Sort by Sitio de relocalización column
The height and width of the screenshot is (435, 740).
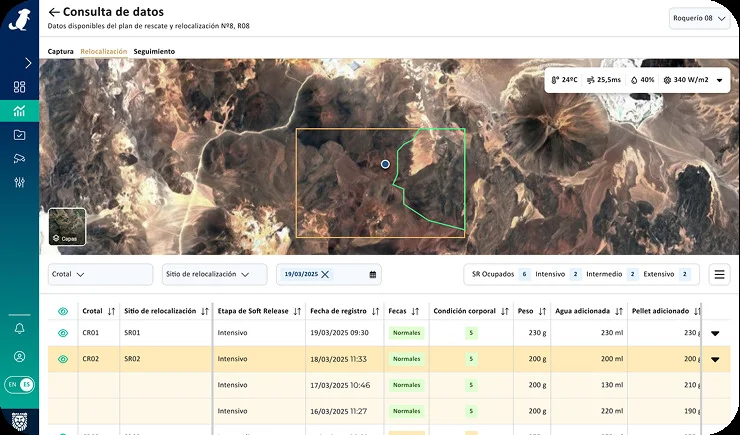[204, 311]
